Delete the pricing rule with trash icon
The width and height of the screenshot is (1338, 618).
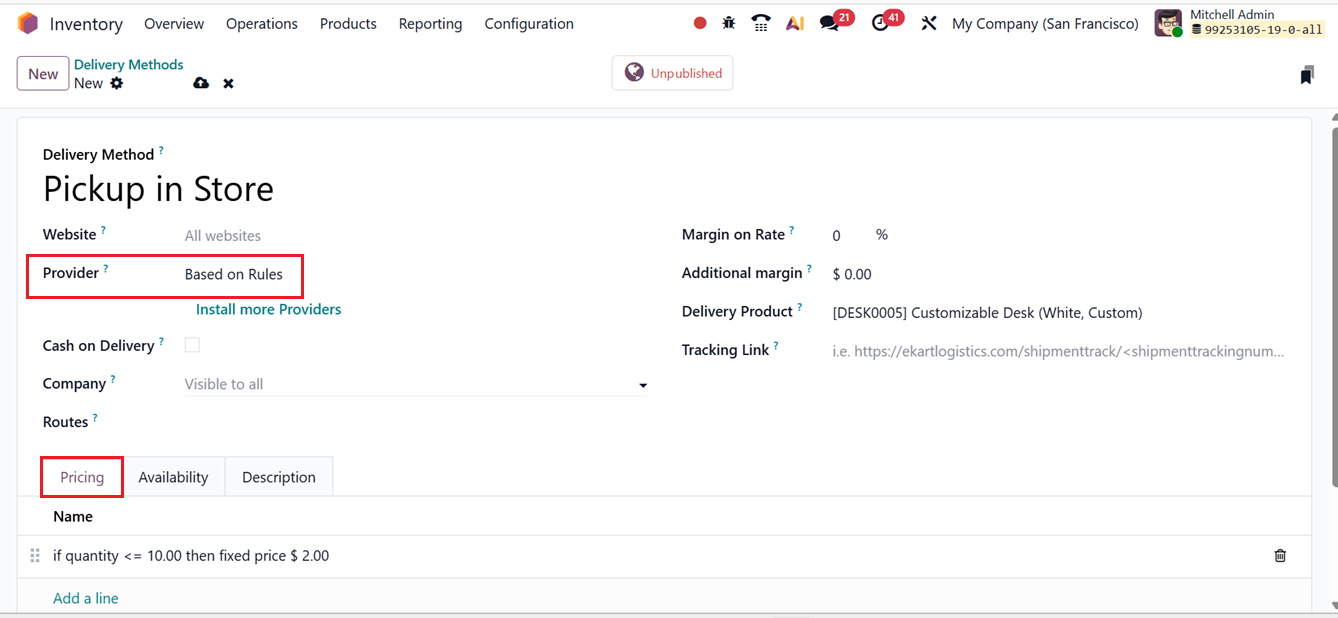(x=1280, y=556)
